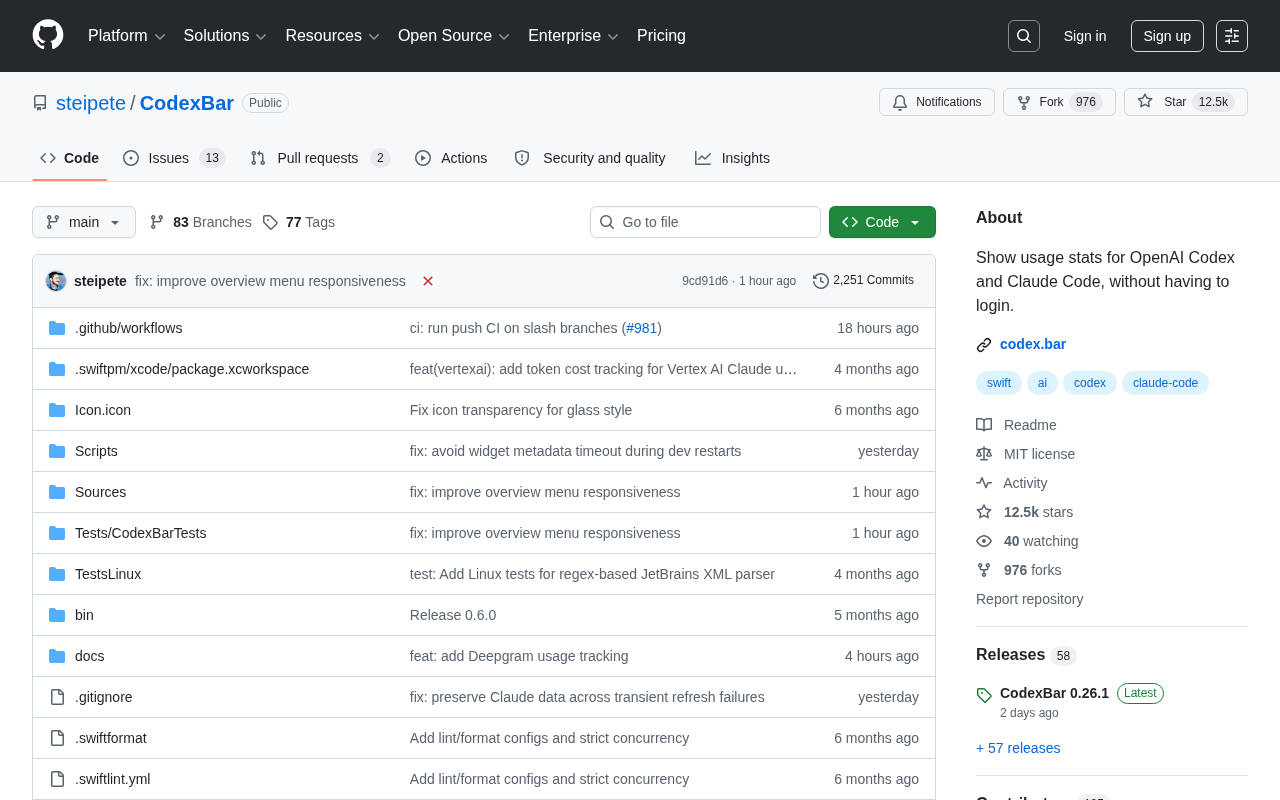
Task: Expand the Open Source menu
Action: point(454,36)
